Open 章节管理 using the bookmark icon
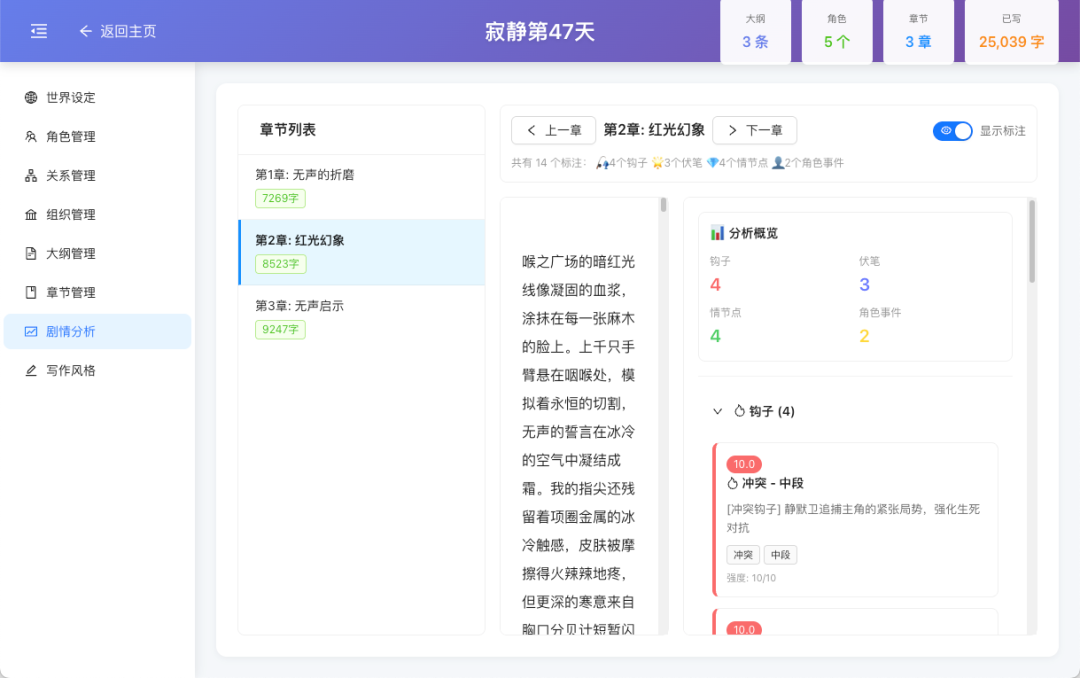The width and height of the screenshot is (1080, 678). tap(30, 292)
